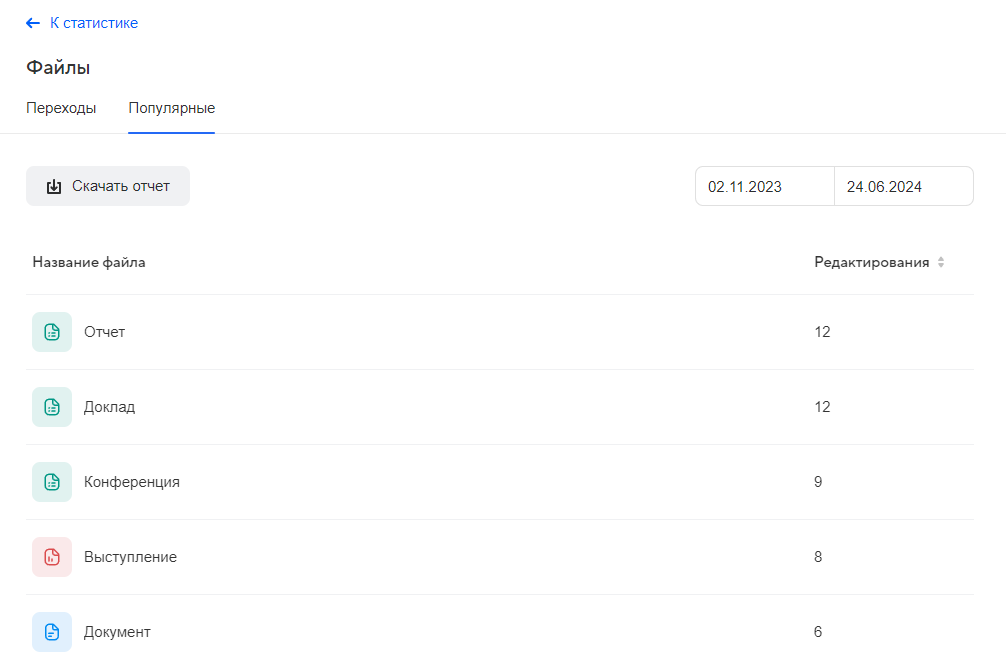
Task: Open the Конференция file name
Action: (132, 482)
